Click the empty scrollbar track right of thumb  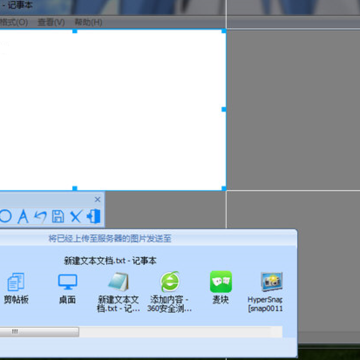coord(180,332)
